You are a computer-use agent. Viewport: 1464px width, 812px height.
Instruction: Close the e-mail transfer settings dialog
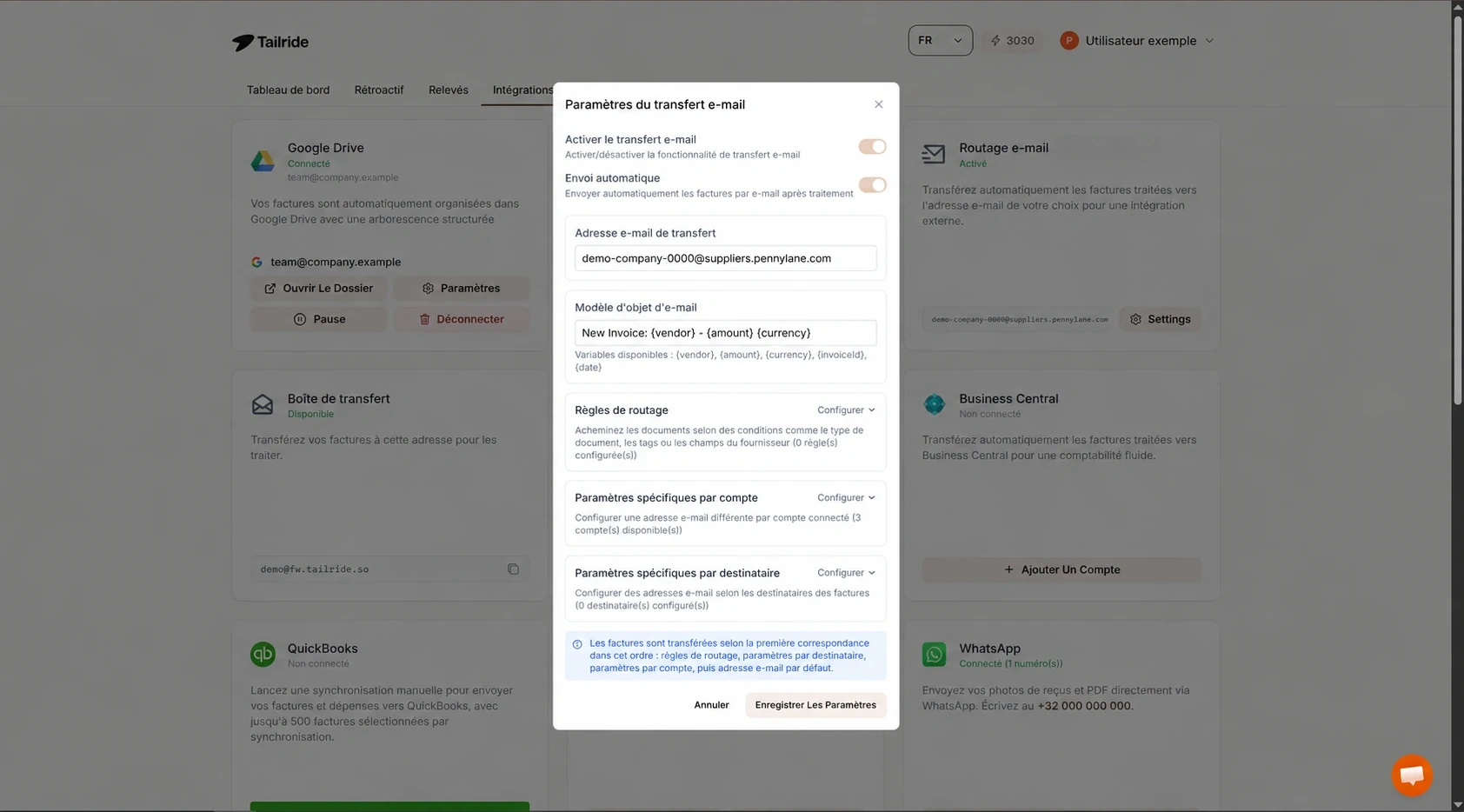point(878,104)
